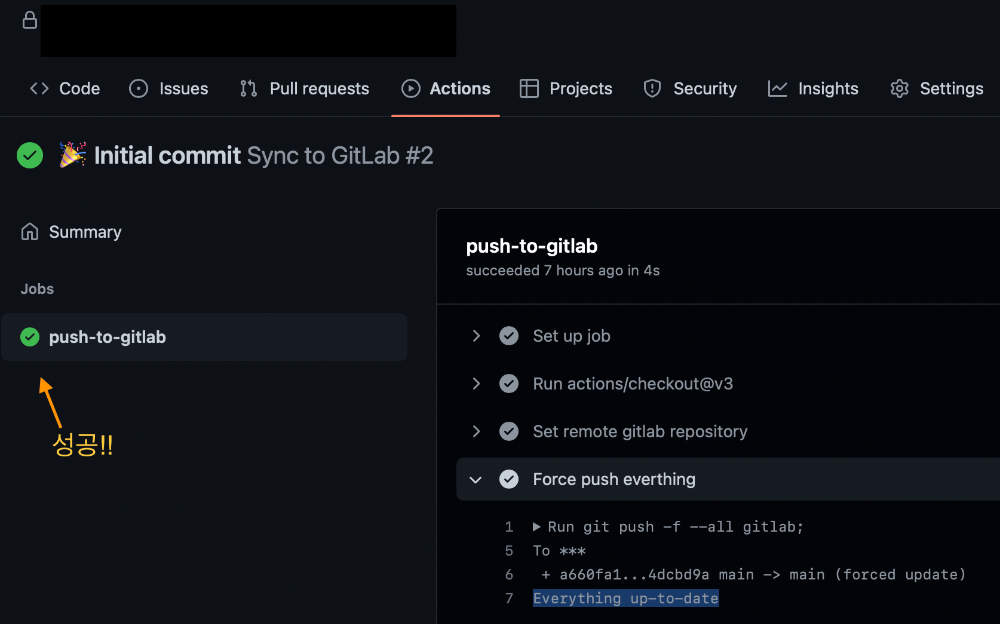Click the workflow run success status icon
Image resolution: width=1000 pixels, height=624 pixels.
pos(30,155)
